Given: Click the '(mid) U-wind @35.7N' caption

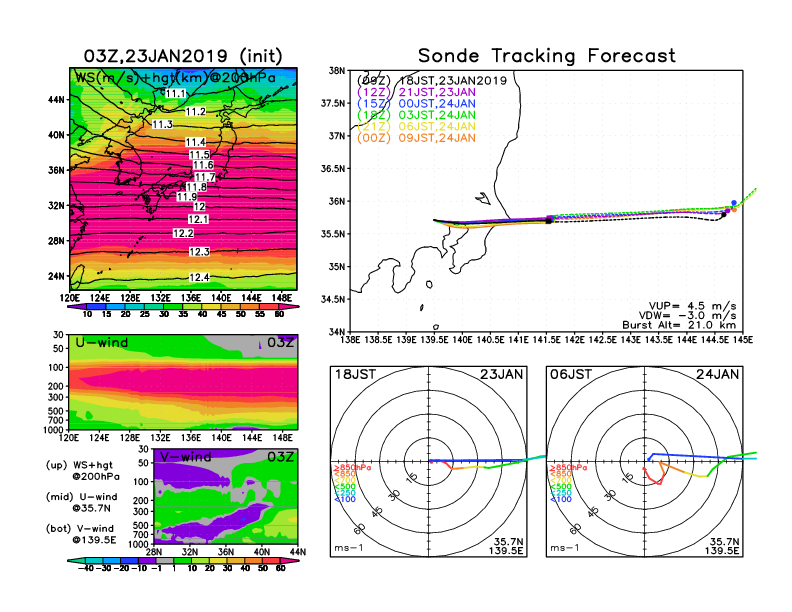Looking at the screenshot, I should (81, 502).
